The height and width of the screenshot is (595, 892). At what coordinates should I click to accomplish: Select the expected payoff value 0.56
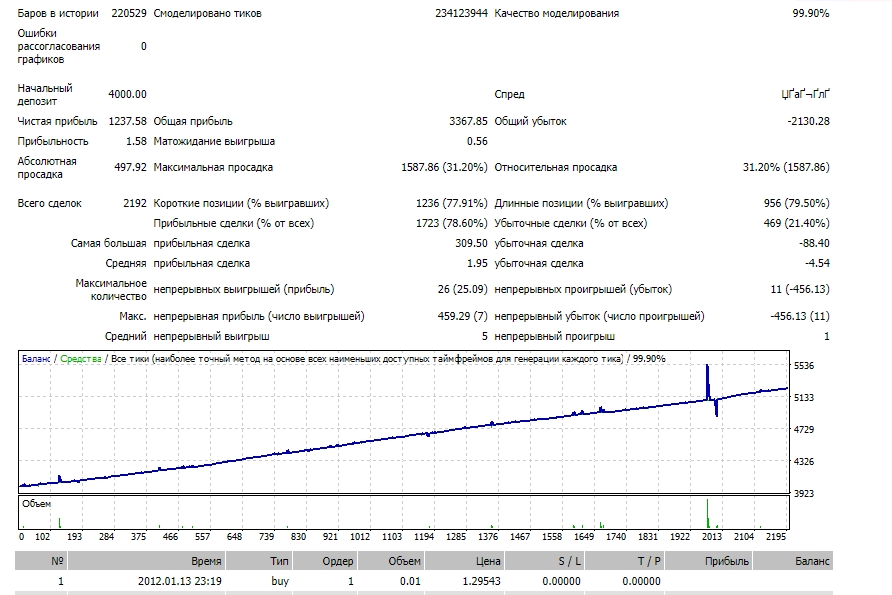pos(477,141)
